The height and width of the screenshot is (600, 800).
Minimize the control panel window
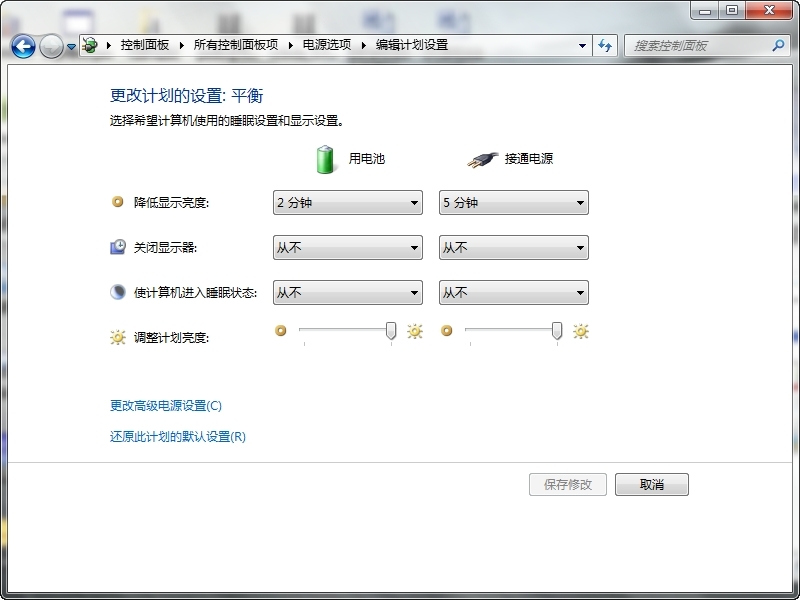[705, 10]
